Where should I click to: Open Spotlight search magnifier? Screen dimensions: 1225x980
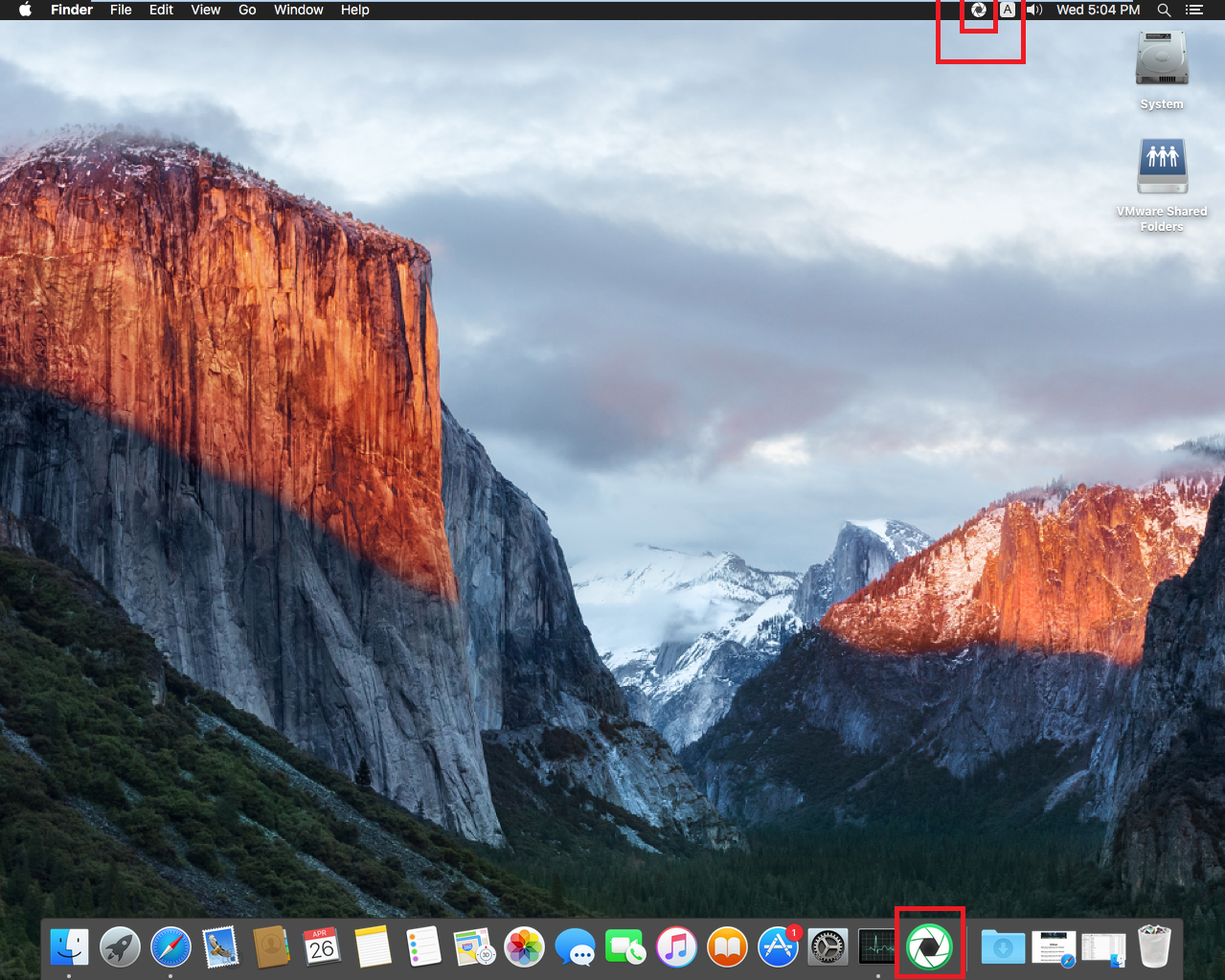pos(1164,10)
